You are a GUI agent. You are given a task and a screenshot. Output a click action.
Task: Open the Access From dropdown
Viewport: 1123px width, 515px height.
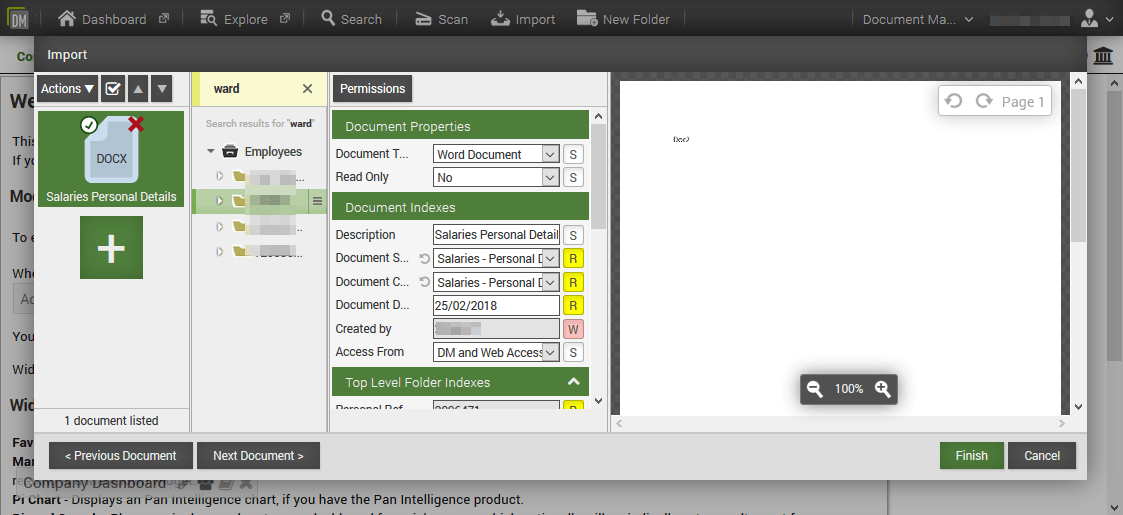pos(496,352)
